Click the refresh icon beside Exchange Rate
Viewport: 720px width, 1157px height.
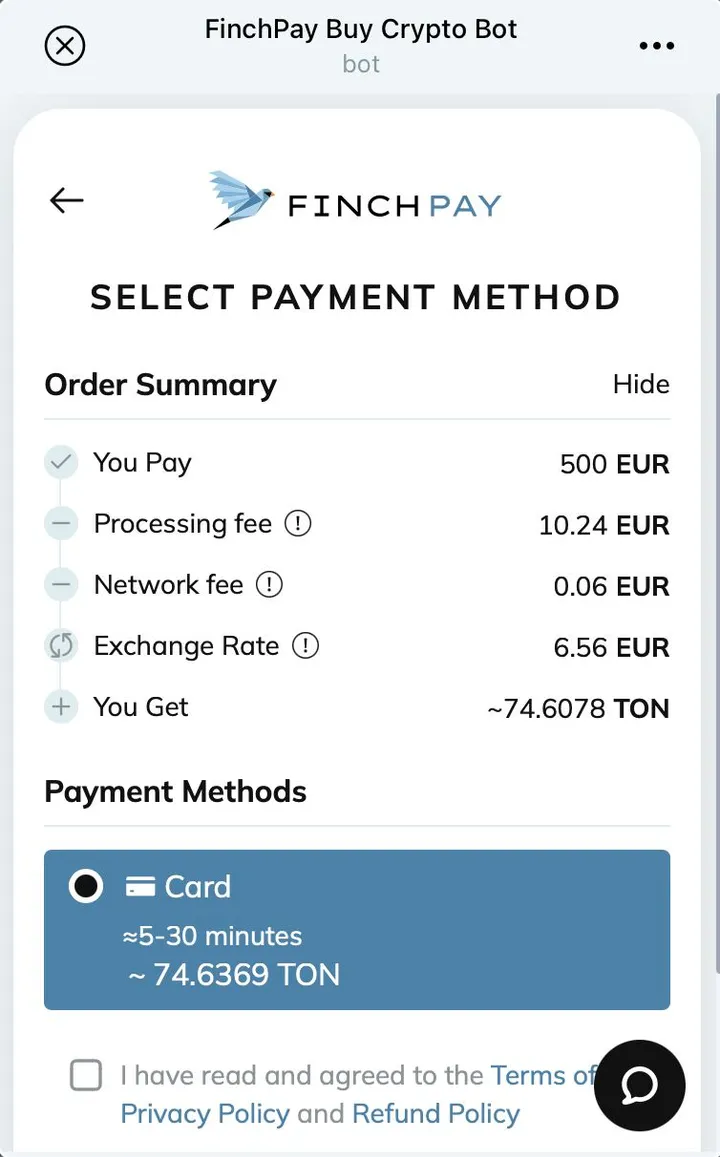point(61,645)
